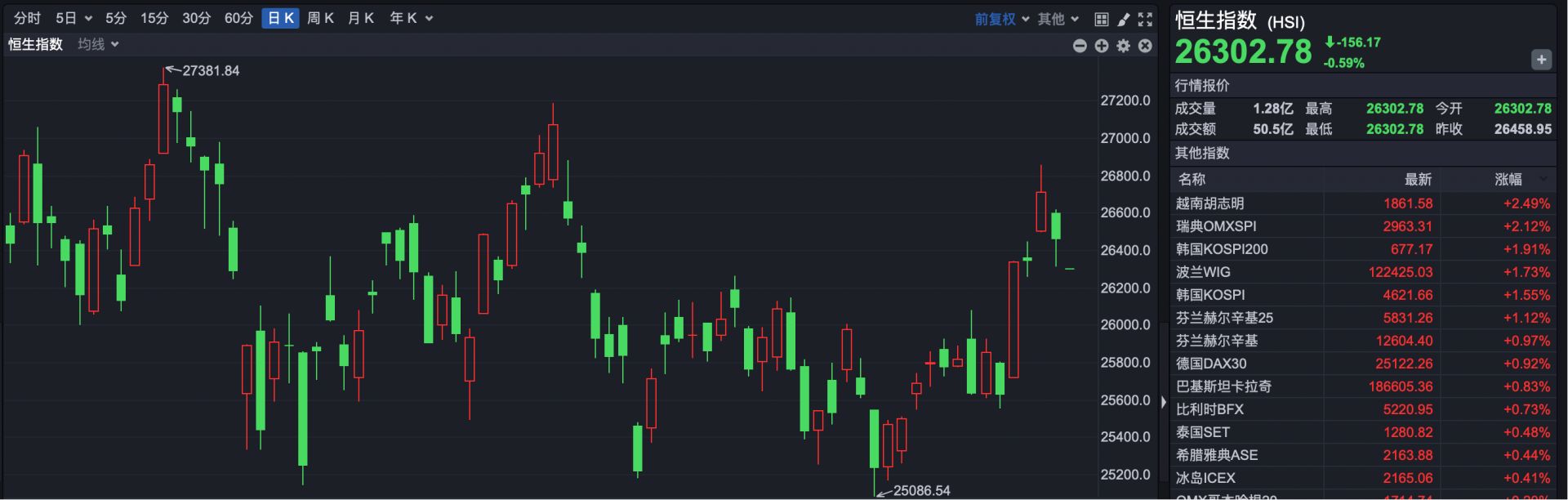Collapse the right panel with side arrow
Image resolution: width=1568 pixels, height=500 pixels.
click(1164, 402)
